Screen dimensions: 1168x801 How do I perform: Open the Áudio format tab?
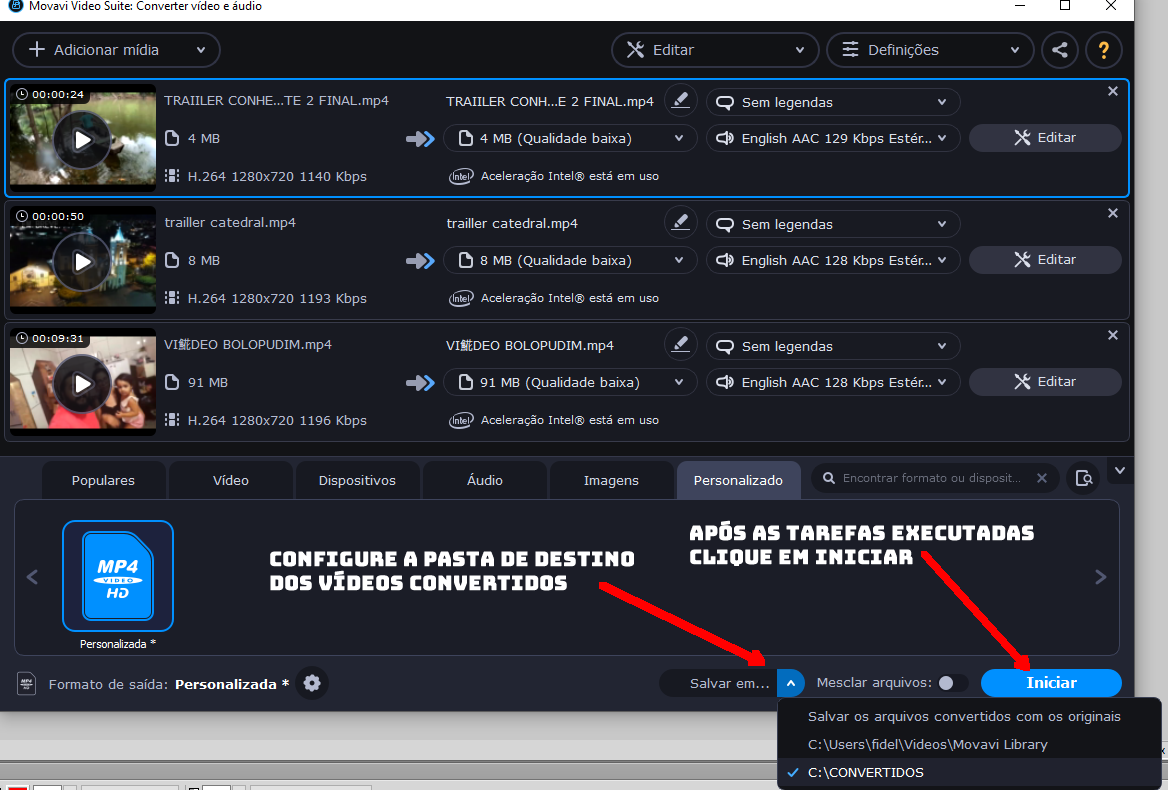pos(485,481)
